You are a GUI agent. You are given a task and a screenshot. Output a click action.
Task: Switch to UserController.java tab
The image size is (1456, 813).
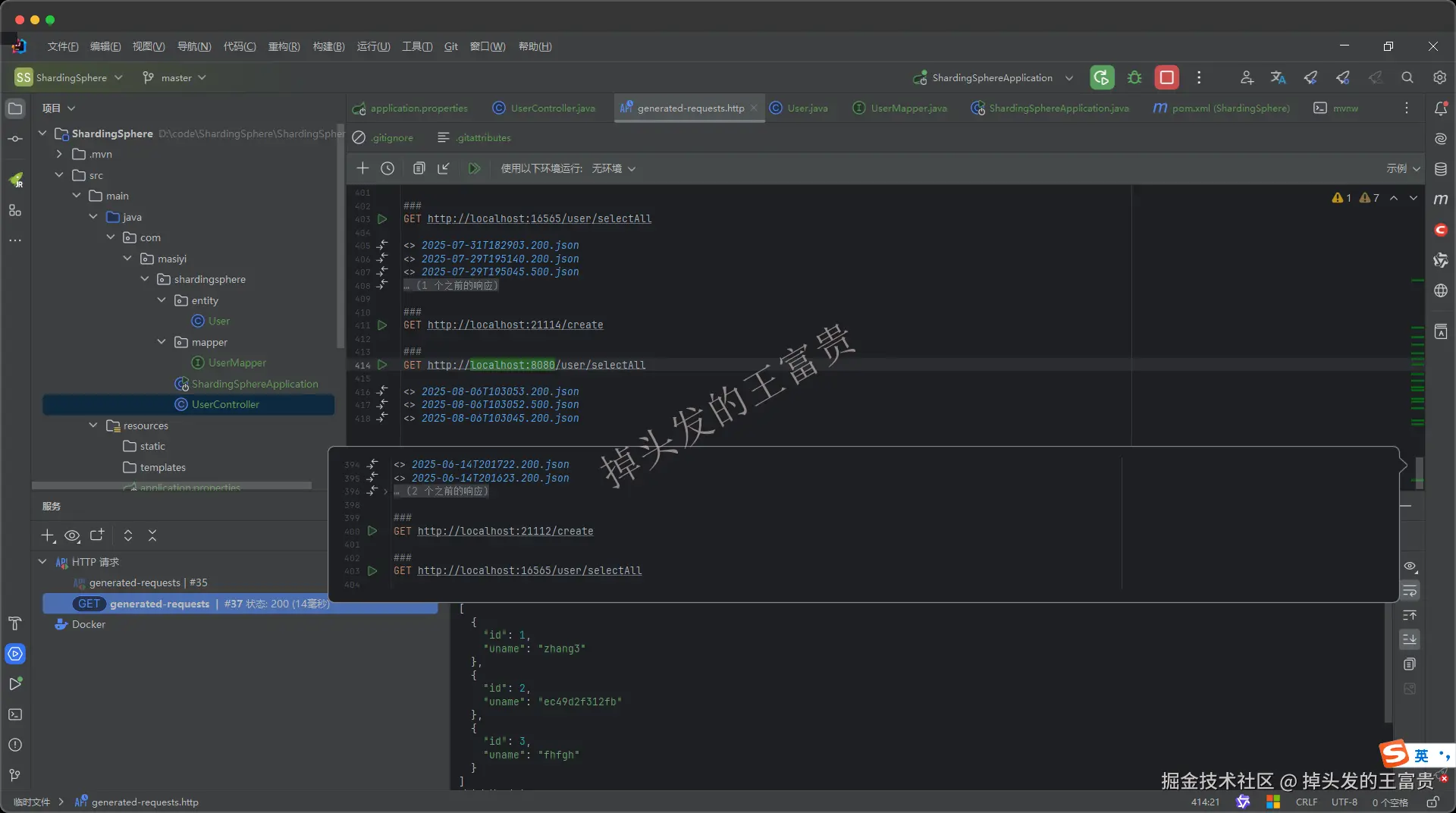tap(544, 108)
